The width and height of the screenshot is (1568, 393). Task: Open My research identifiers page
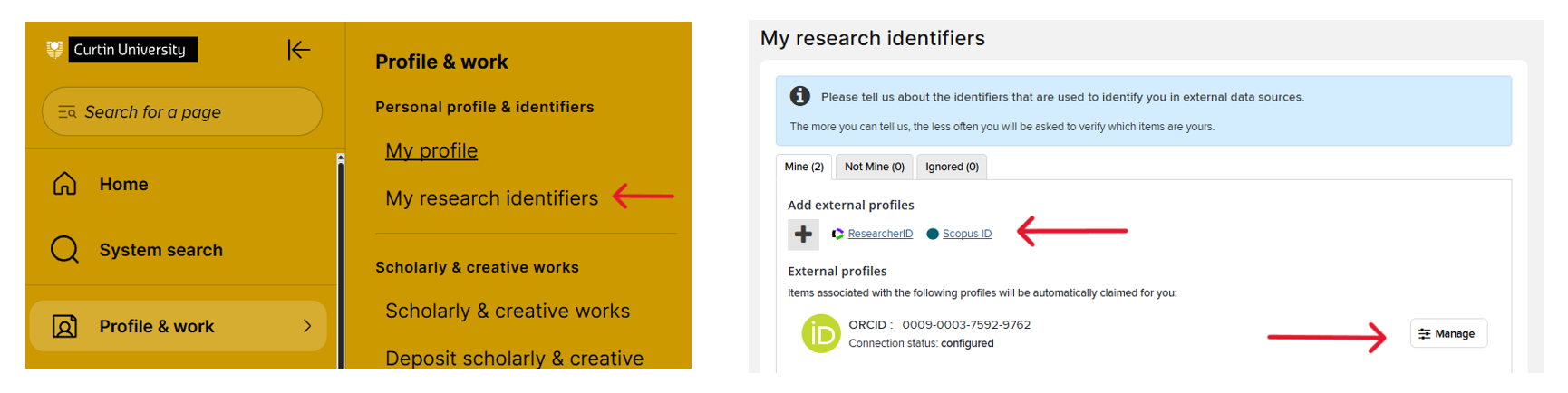(x=492, y=198)
